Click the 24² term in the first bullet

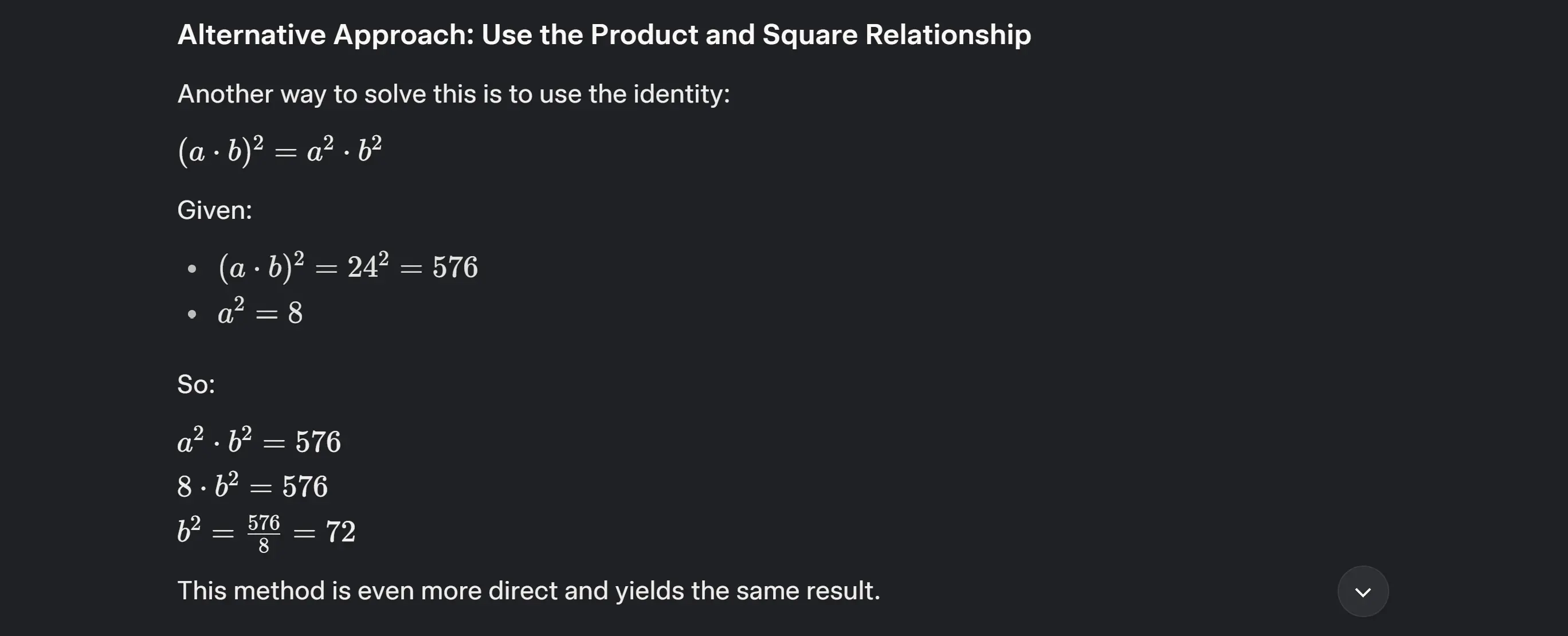[368, 265]
